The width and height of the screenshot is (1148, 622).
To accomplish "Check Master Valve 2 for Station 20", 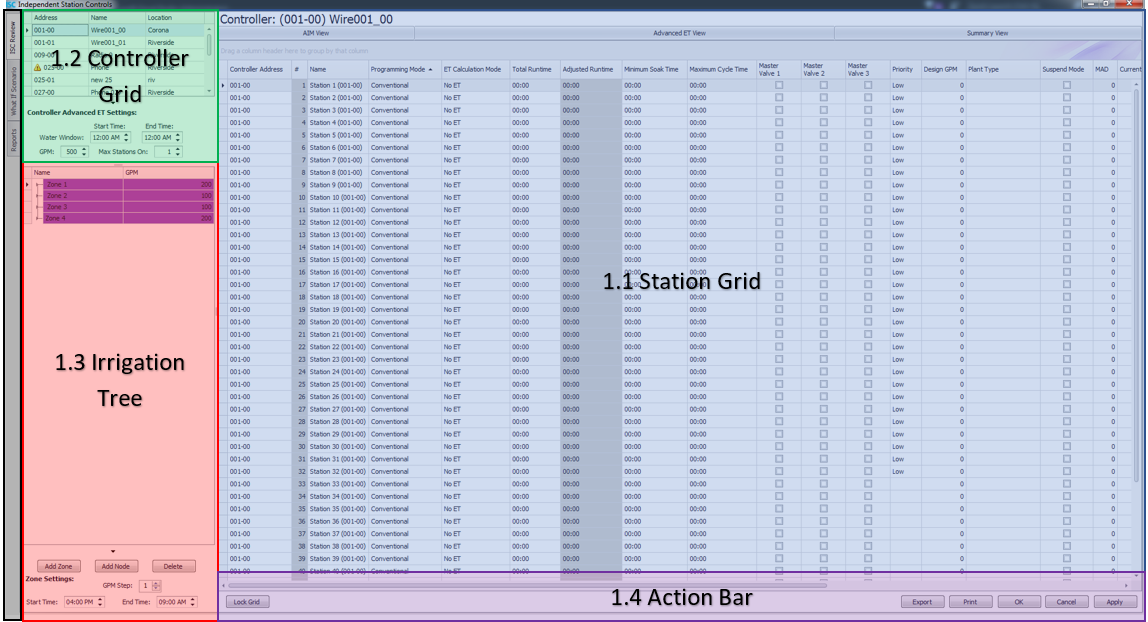I will [824, 322].
